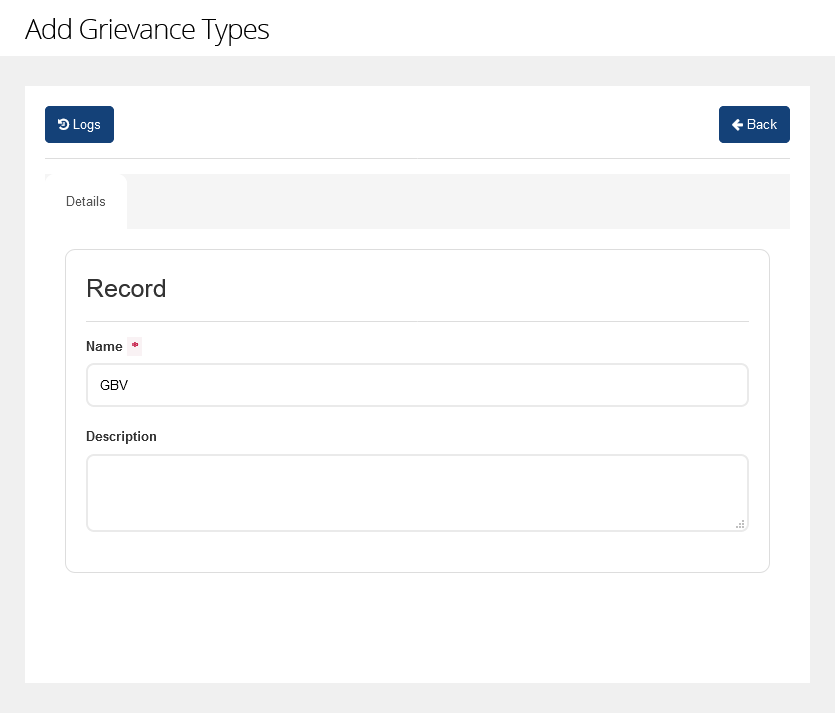The image size is (835, 713).
Task: Click the red required asterisk beside Name
Action: coord(135,346)
